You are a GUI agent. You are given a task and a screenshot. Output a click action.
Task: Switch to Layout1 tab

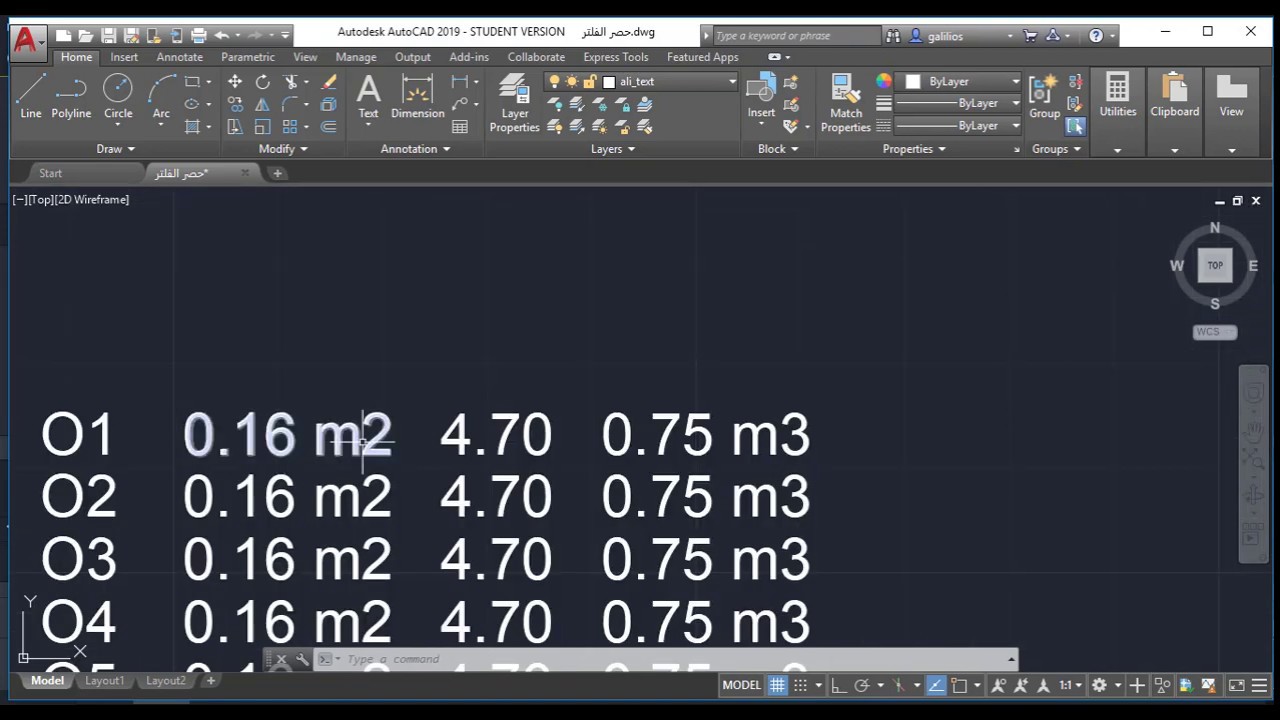point(104,681)
